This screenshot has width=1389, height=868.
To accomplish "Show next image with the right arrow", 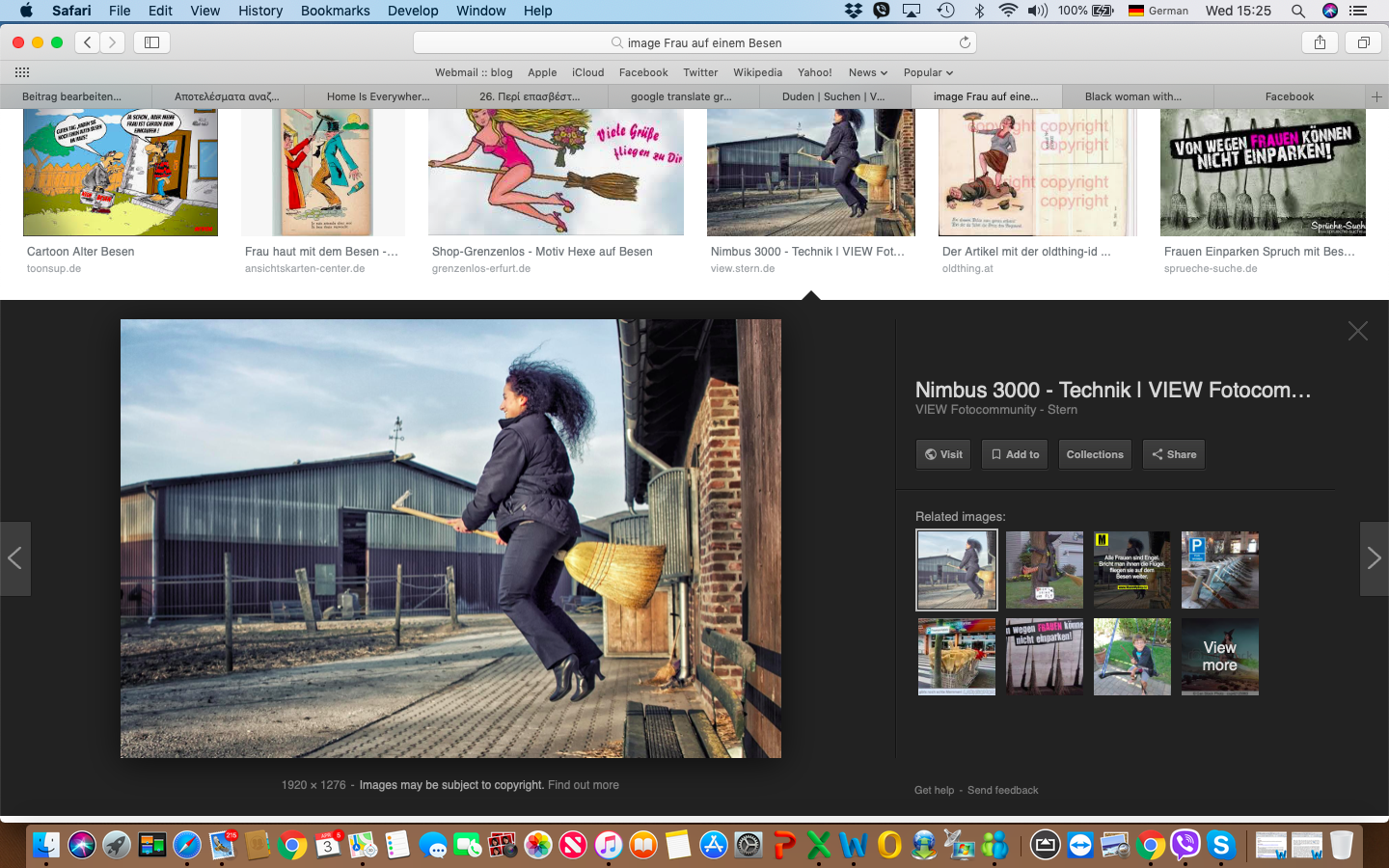I will (x=1374, y=558).
